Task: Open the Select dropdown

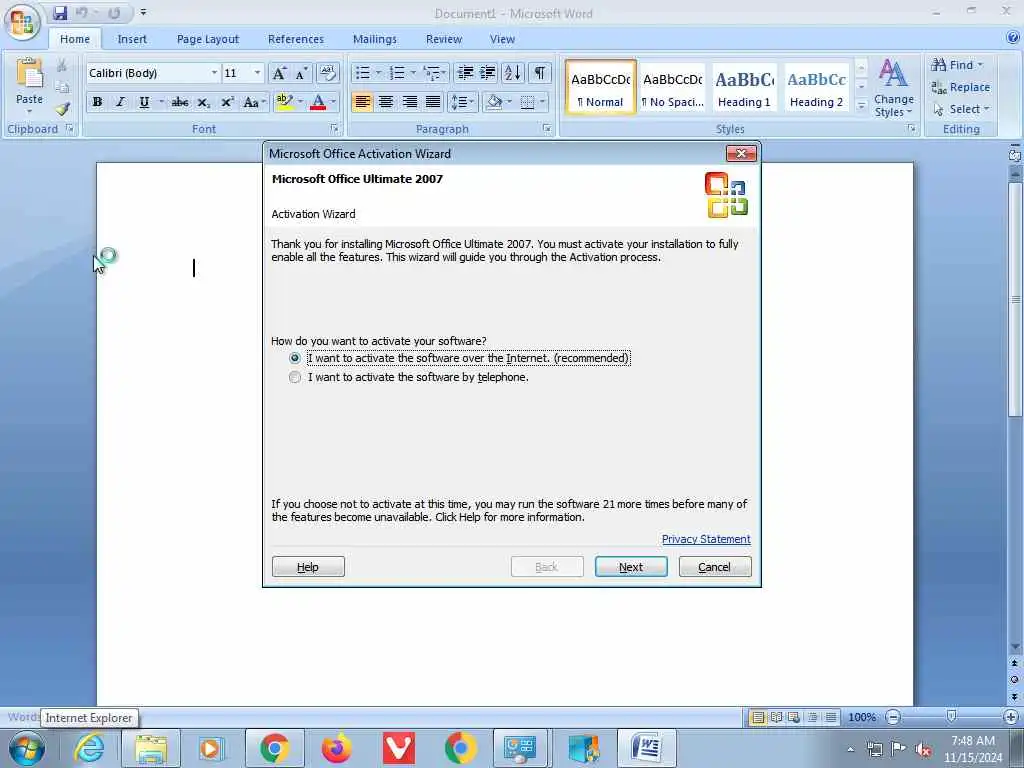Action: 962,109
